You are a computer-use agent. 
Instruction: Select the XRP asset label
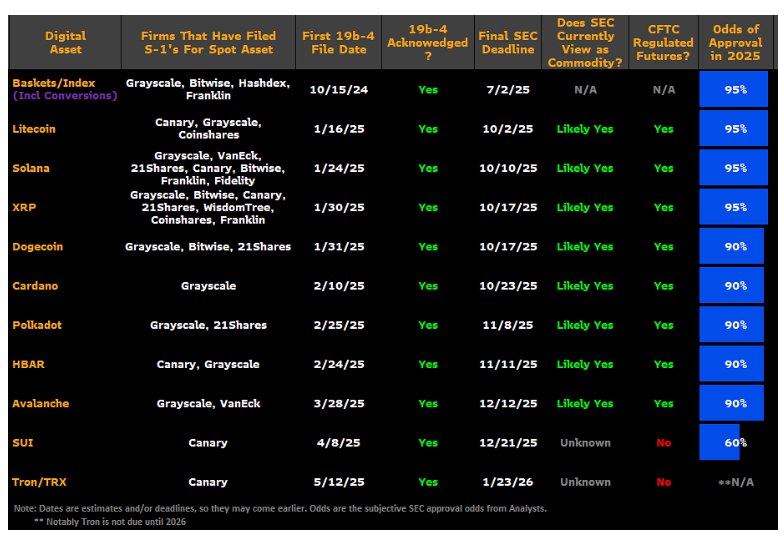pyautogui.click(x=24, y=208)
